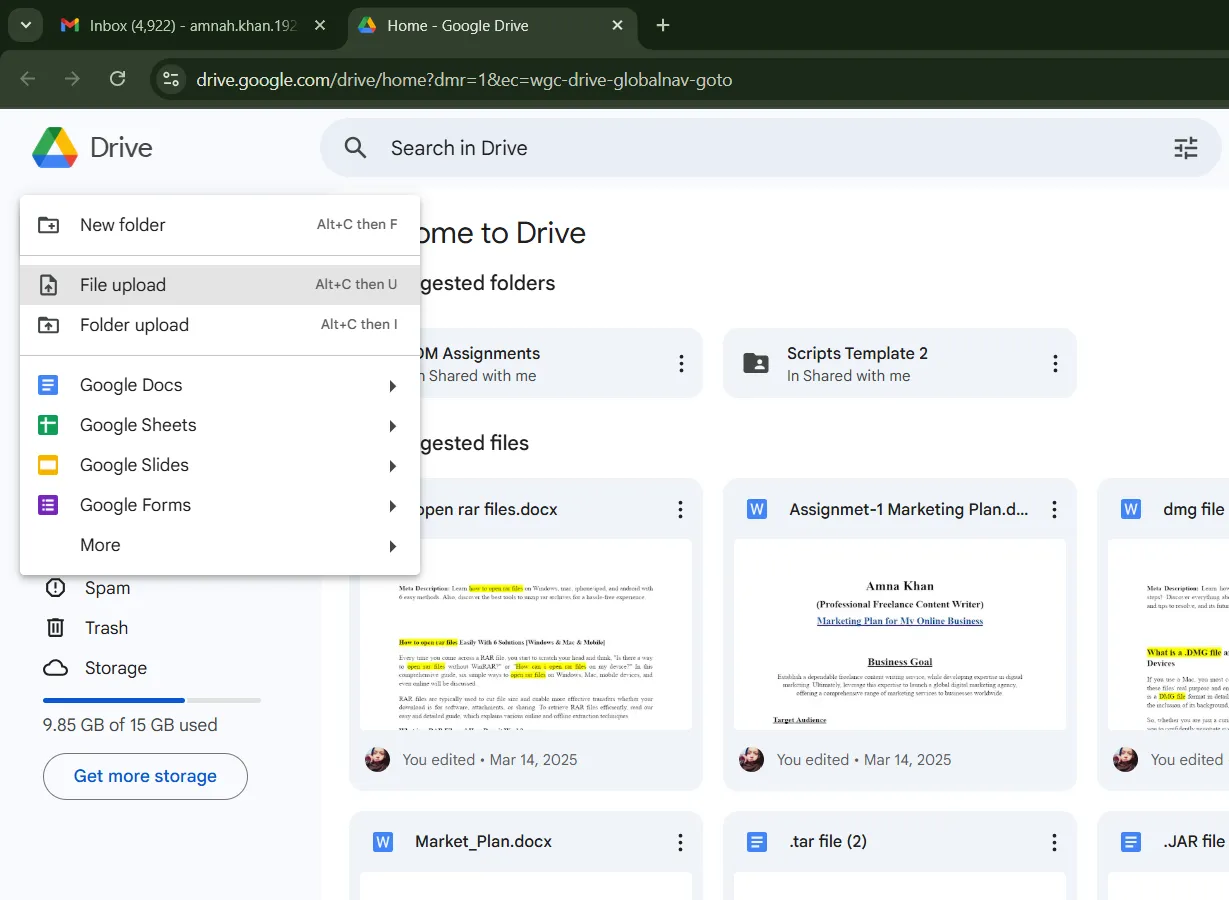Open a new browser tab
Screen dimensions: 1229x900
point(662,25)
